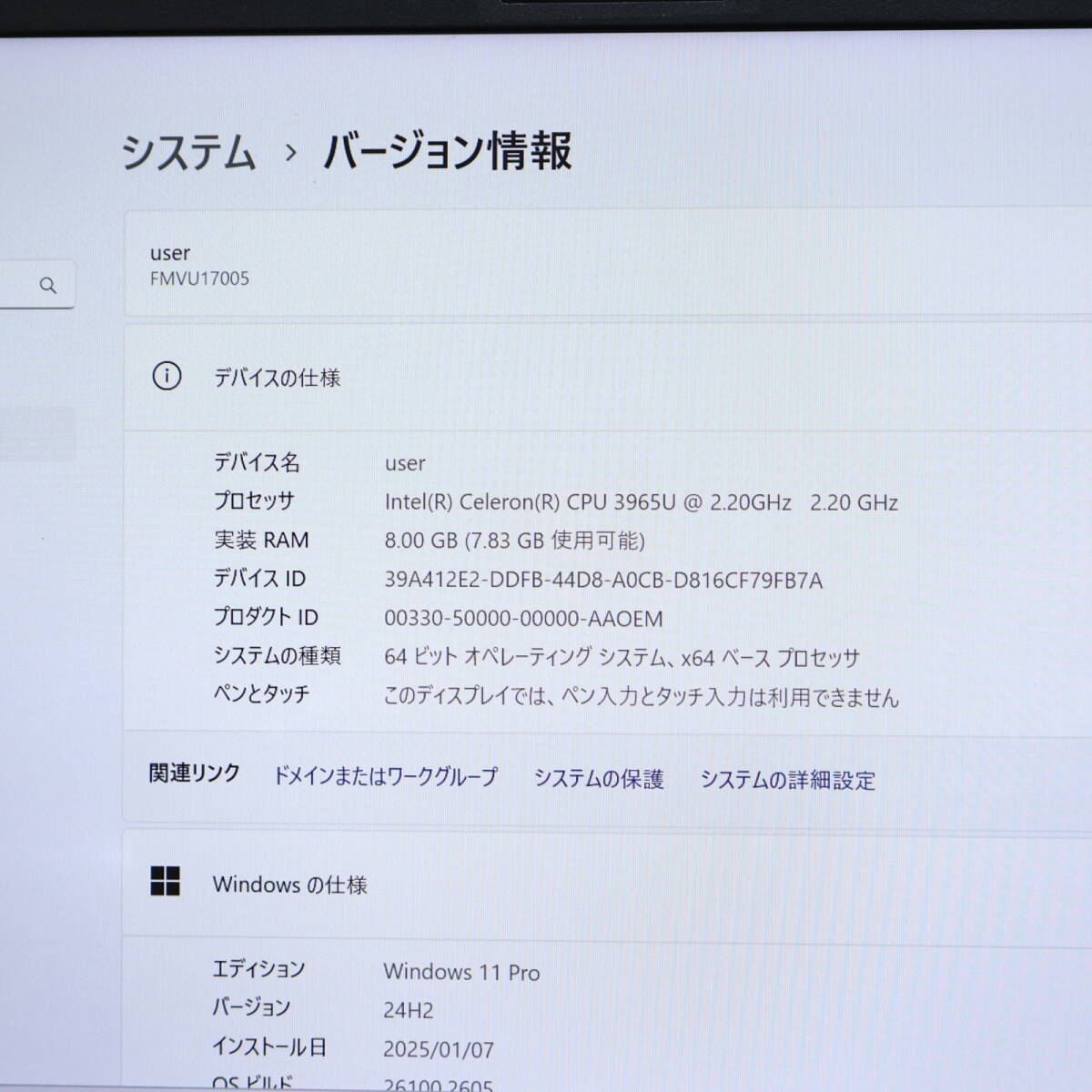This screenshot has height=1092, width=1092.
Task: Click the バージョン情報 page title
Action: (x=448, y=151)
